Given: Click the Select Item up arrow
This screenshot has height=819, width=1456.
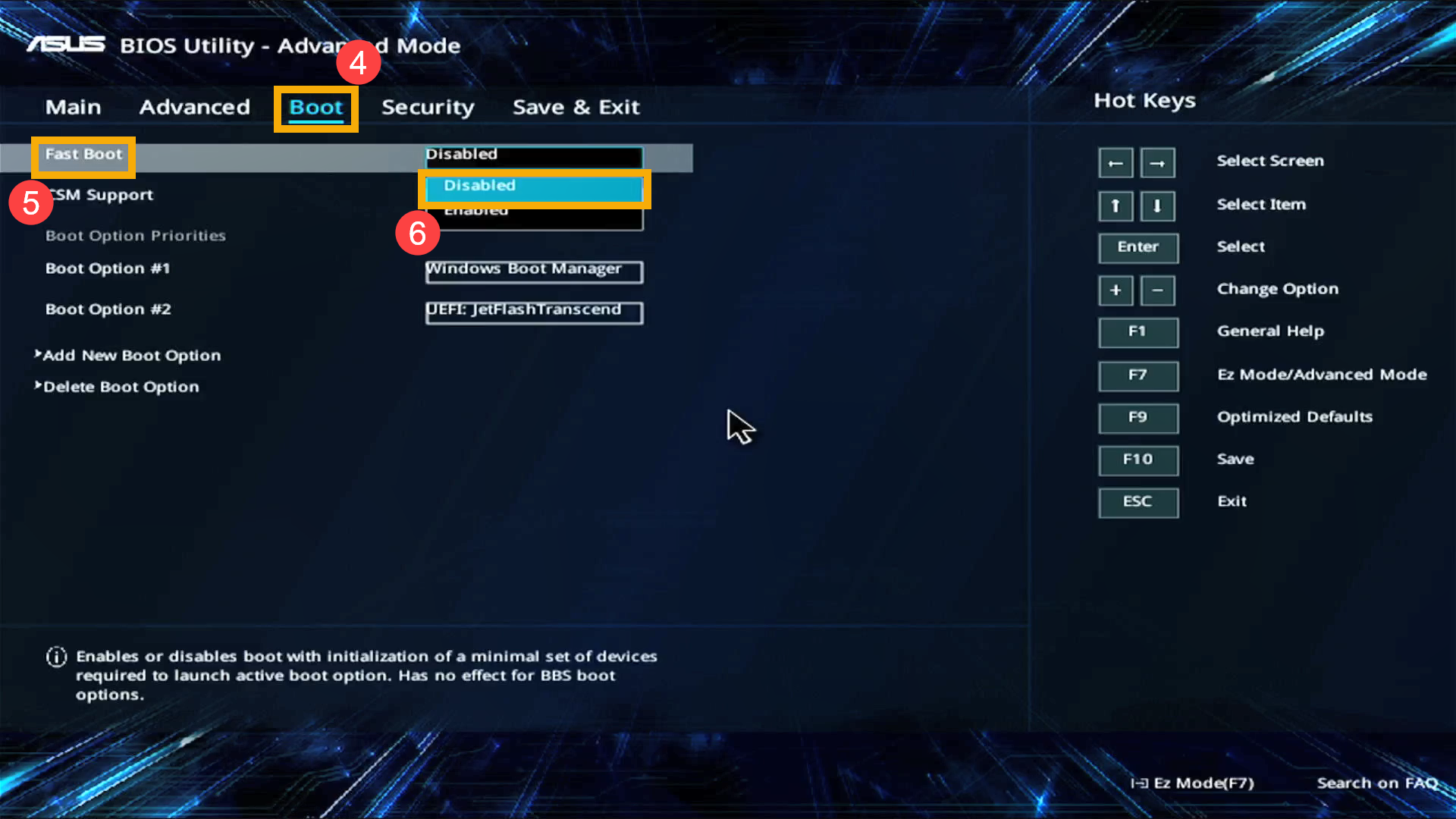Looking at the screenshot, I should pos(1116,204).
